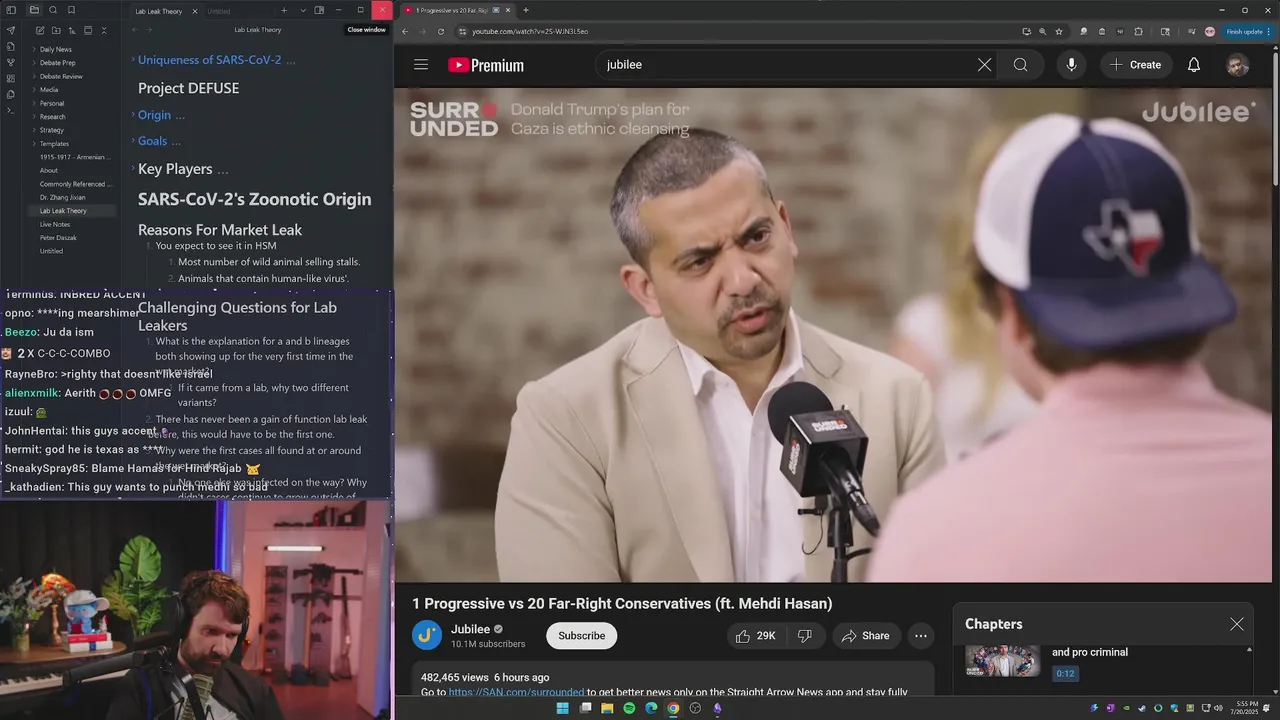Change sort order icon in Obsidian explorer

(72, 31)
